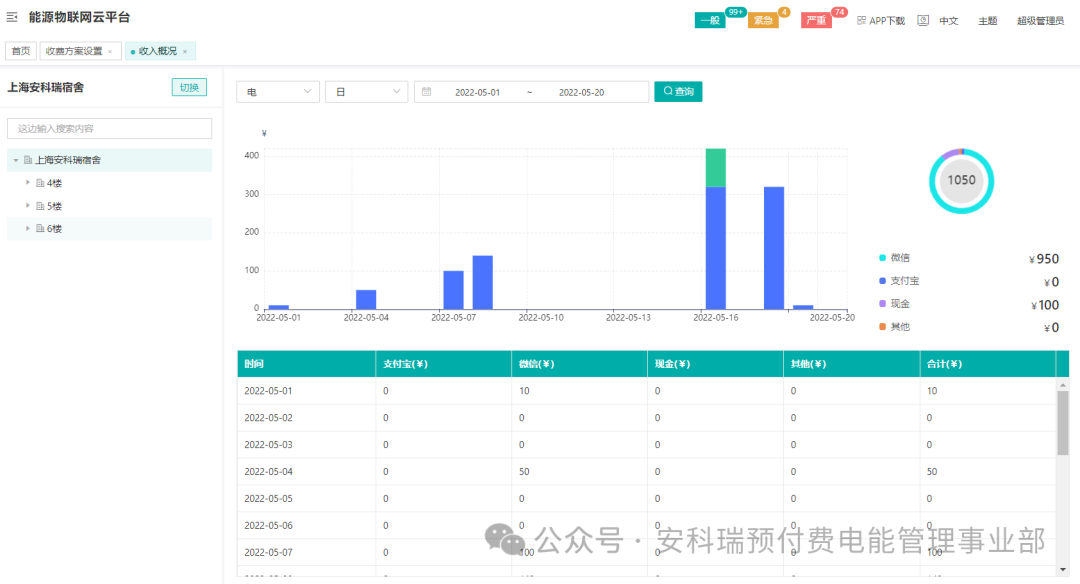Click the green bar segment on 2022-05-16
Viewport: 1080px width, 584px height.
(716, 168)
